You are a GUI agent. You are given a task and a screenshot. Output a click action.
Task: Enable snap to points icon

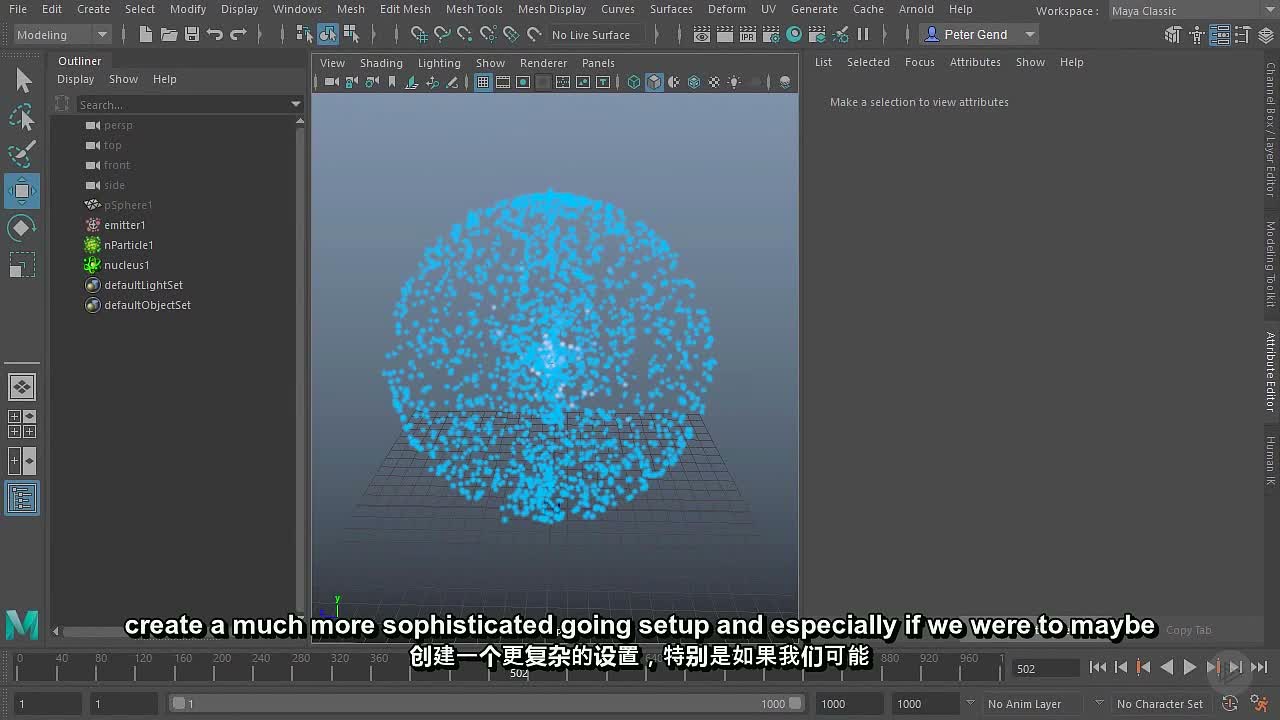tap(465, 34)
